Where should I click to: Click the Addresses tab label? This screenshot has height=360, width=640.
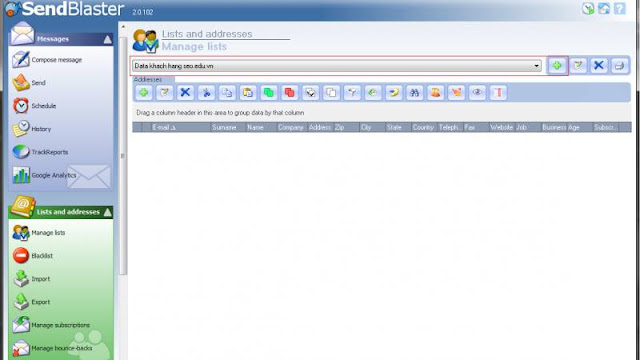pyautogui.click(x=148, y=79)
